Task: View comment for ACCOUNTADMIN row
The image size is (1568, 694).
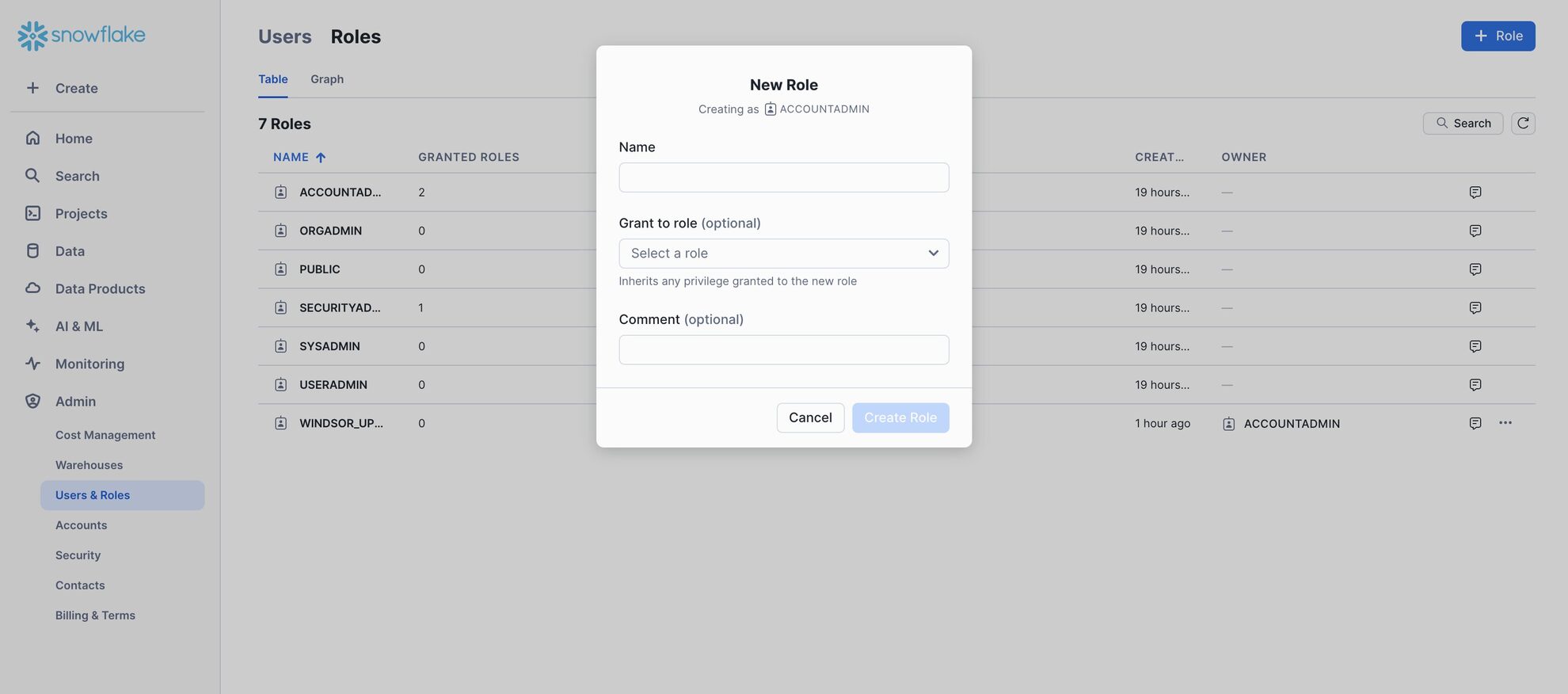Action: pyautogui.click(x=1475, y=193)
